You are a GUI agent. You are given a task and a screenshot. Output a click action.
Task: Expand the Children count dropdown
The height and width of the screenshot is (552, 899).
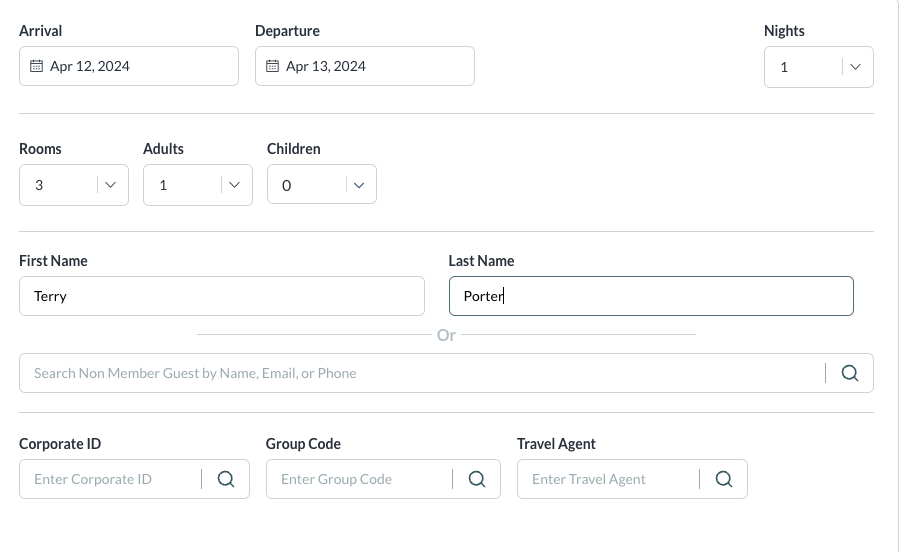[321, 185]
